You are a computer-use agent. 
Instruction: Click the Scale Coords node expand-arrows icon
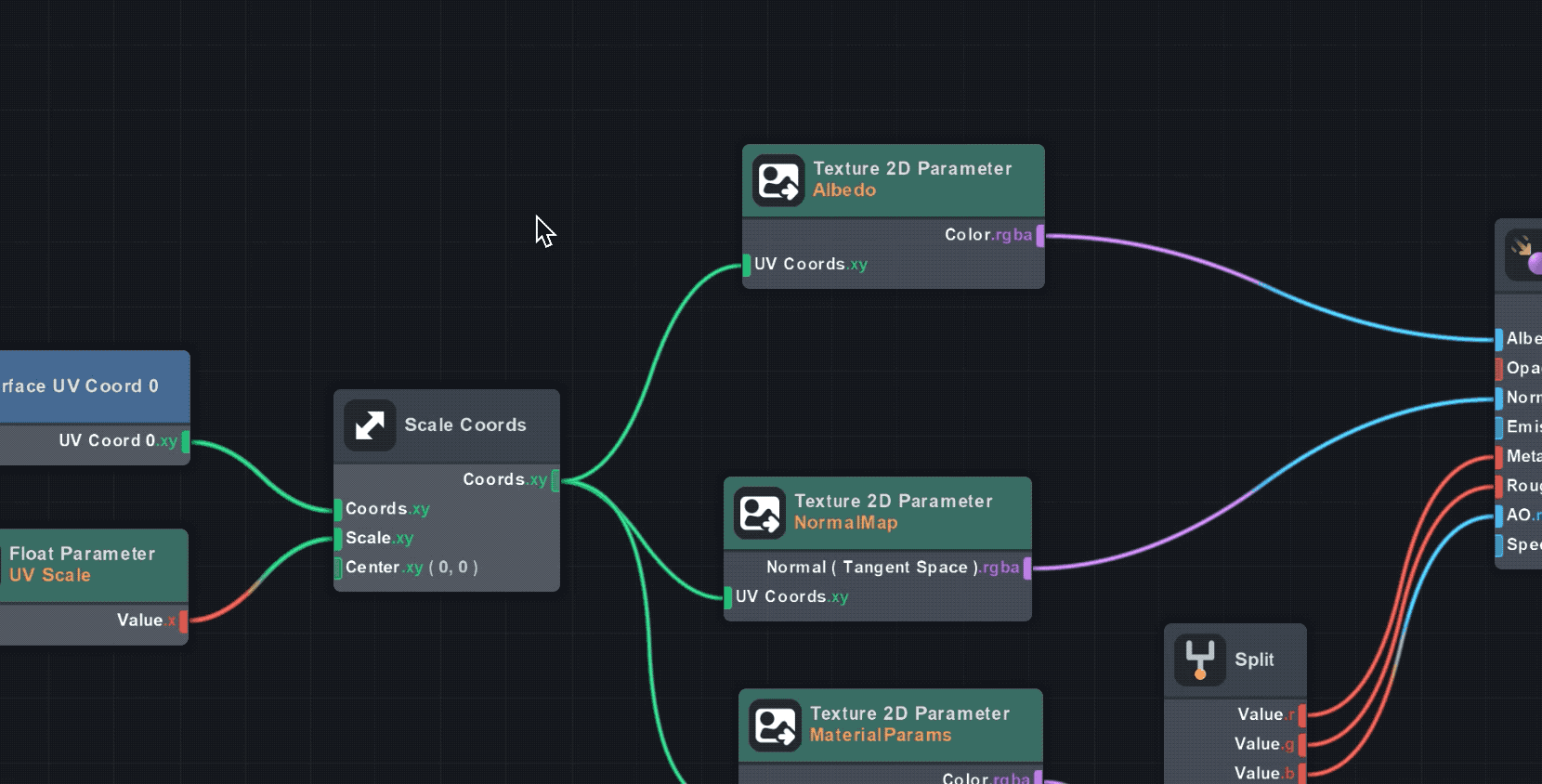[x=370, y=425]
